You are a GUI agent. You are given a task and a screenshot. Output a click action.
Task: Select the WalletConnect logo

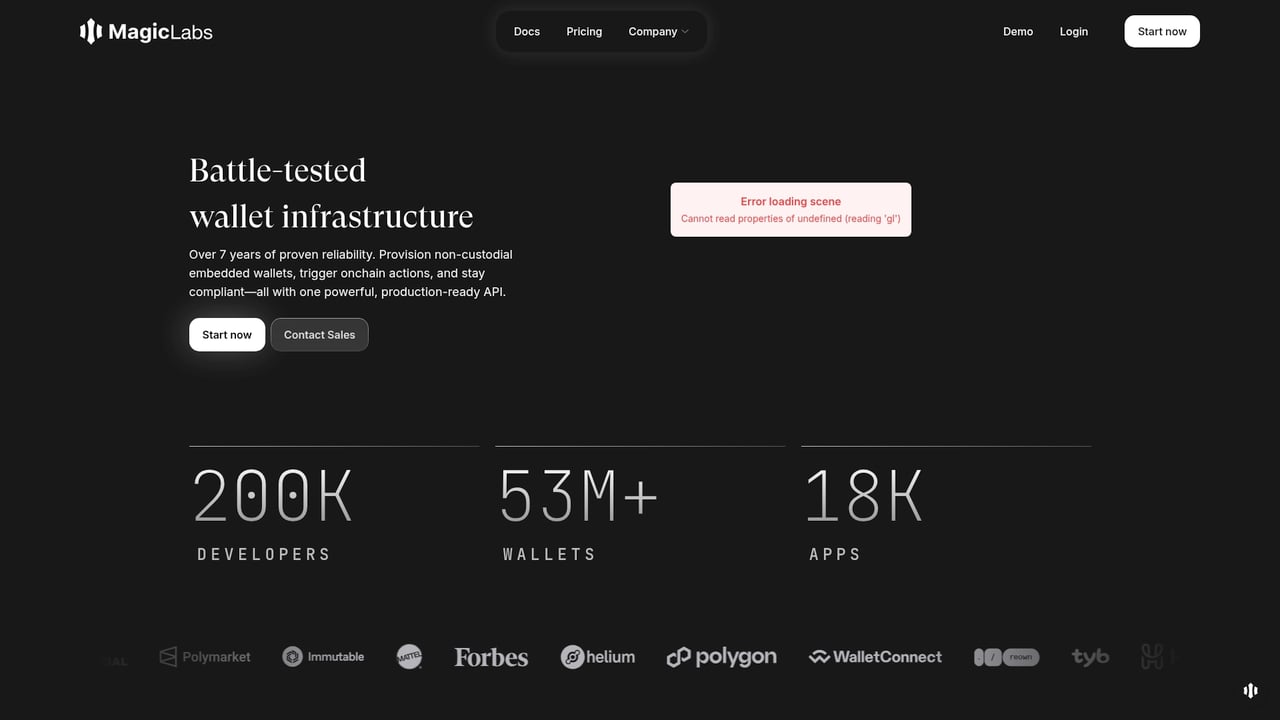click(x=874, y=657)
